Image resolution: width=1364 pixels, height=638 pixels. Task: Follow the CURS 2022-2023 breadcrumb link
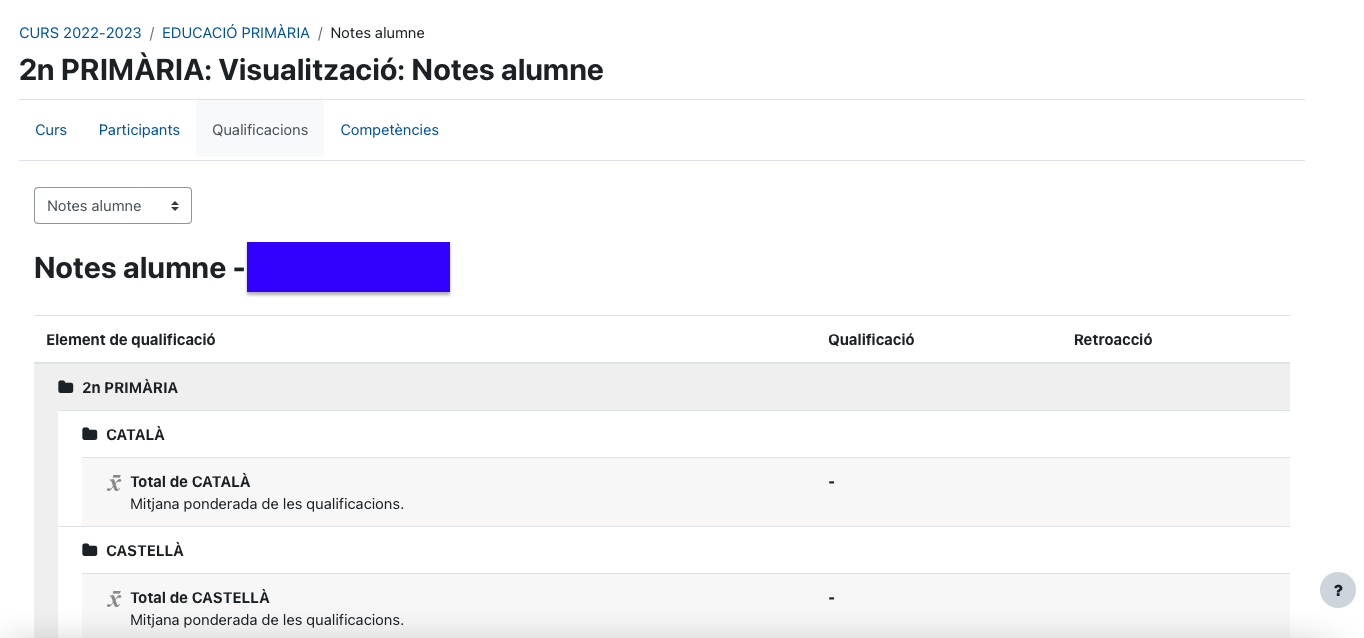point(80,33)
